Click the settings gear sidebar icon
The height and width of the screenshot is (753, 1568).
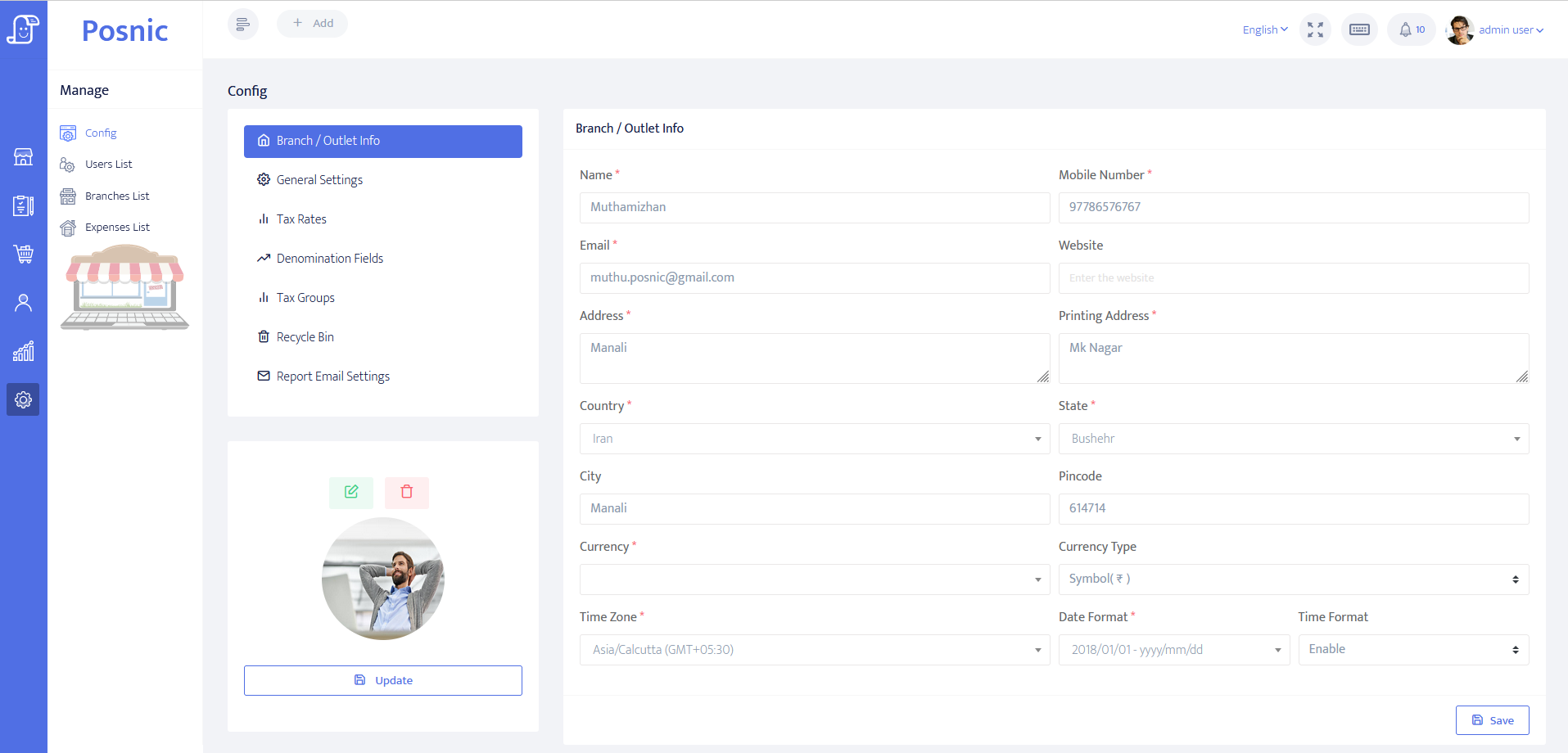click(x=23, y=399)
